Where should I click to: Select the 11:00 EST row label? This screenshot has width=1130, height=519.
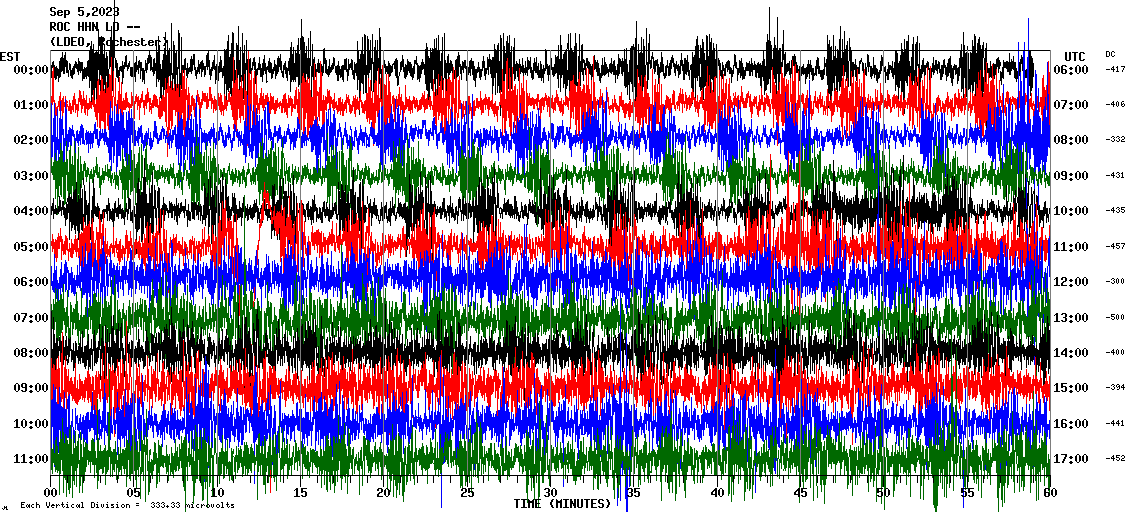pos(32,459)
